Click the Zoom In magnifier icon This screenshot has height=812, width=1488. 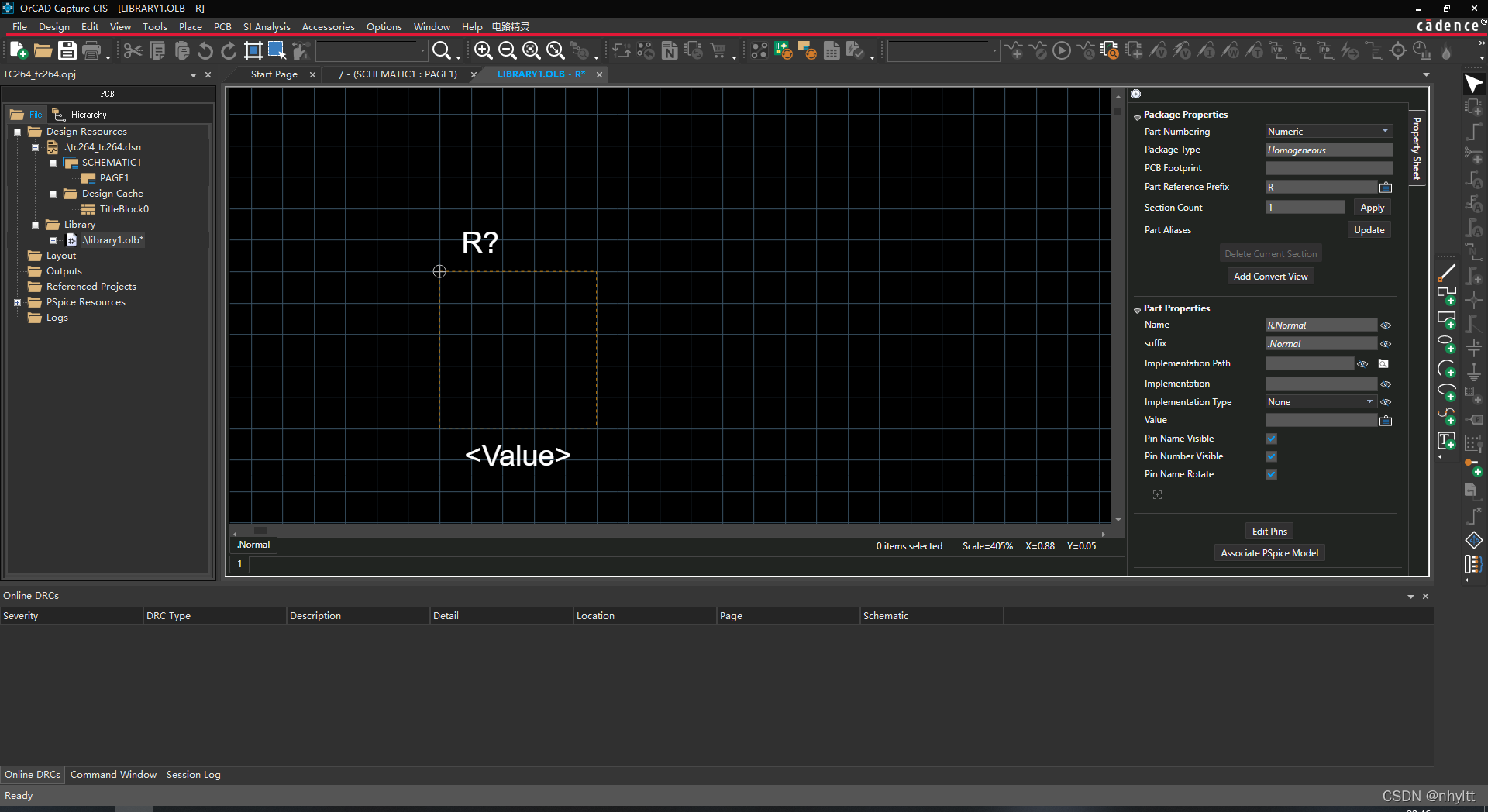(x=483, y=51)
